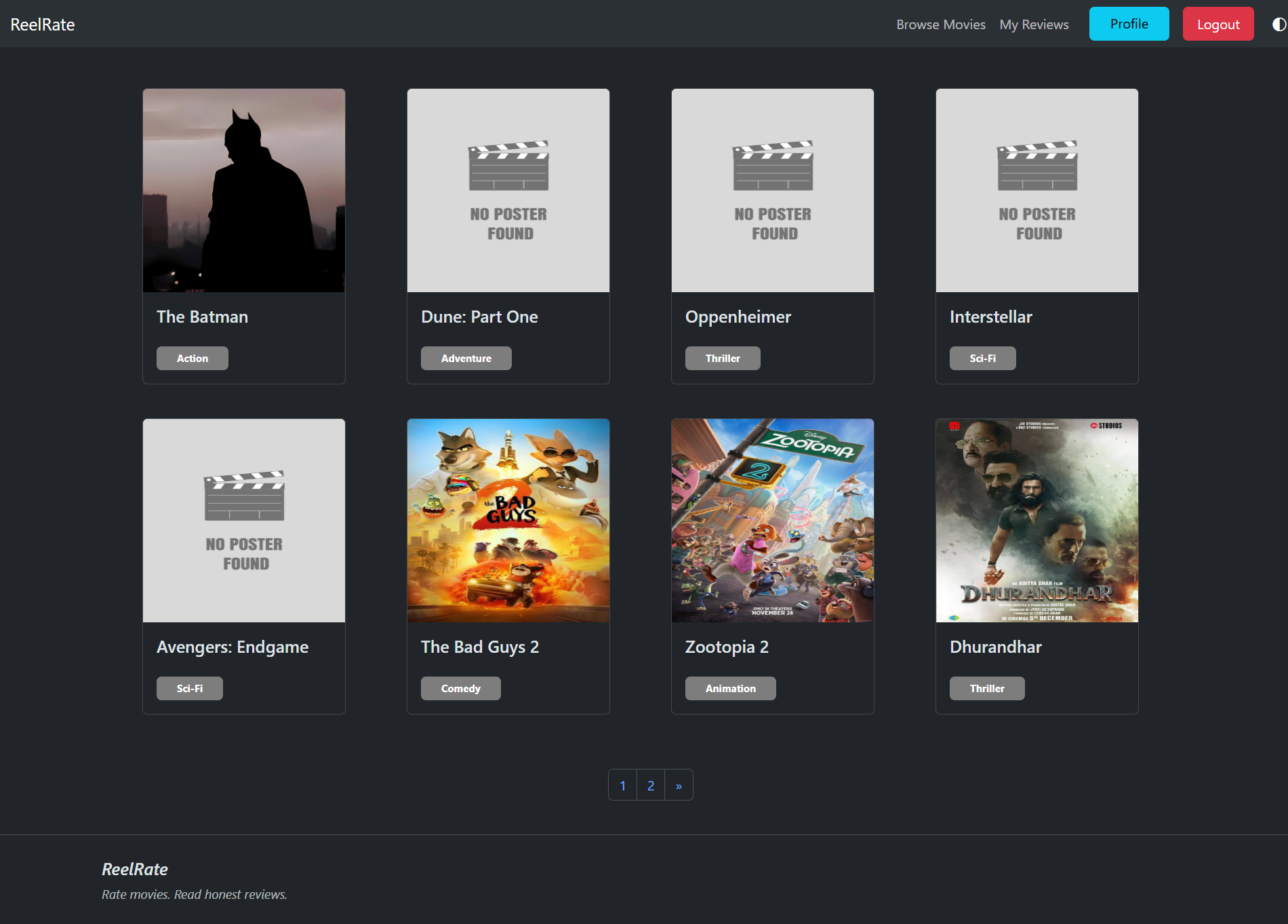Click the next page » arrow
1288x924 pixels.
pos(679,785)
